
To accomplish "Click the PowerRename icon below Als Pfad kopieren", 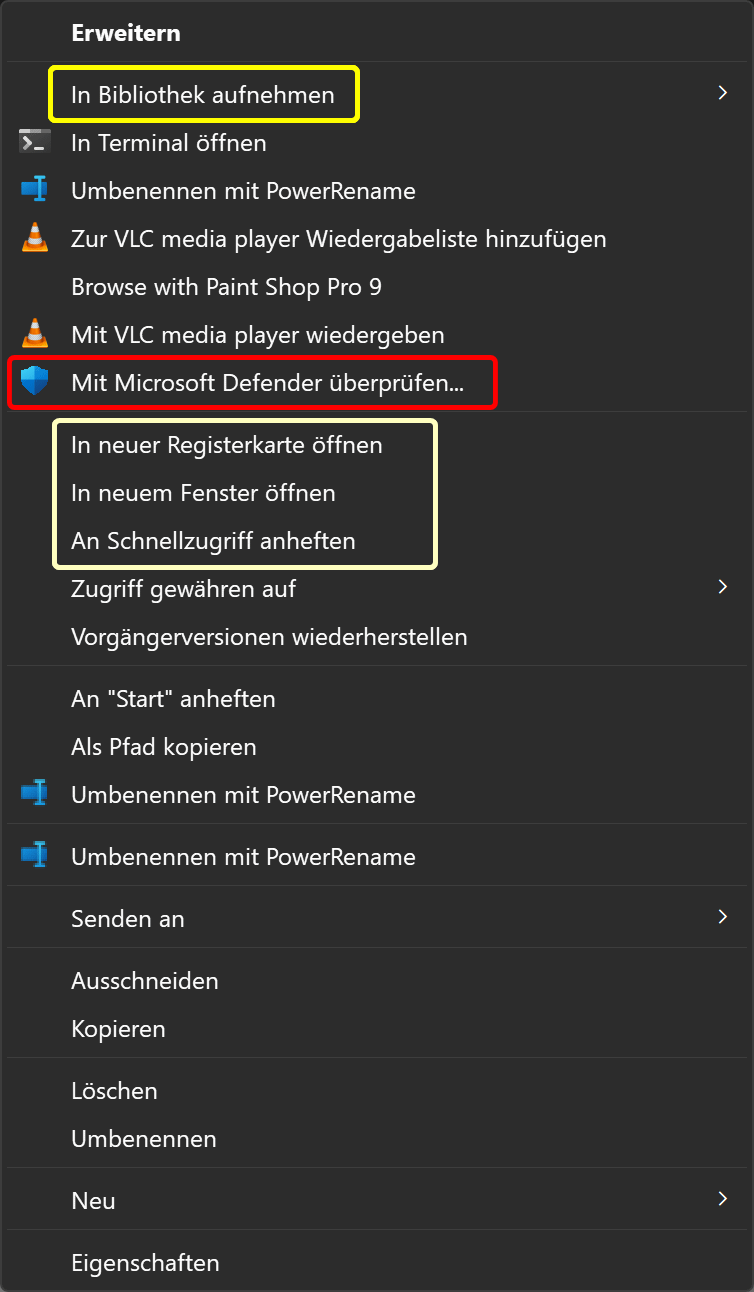I will [x=35, y=795].
